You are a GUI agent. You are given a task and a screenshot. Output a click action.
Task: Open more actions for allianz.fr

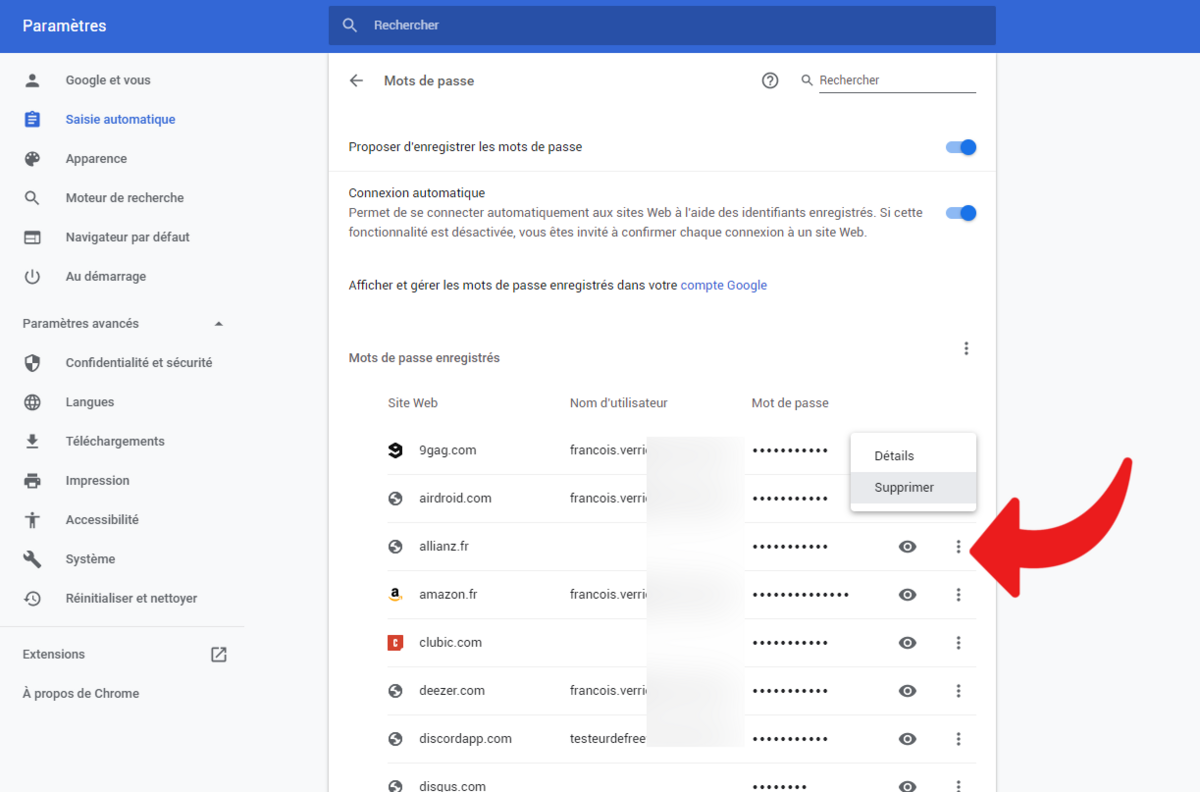(x=958, y=547)
